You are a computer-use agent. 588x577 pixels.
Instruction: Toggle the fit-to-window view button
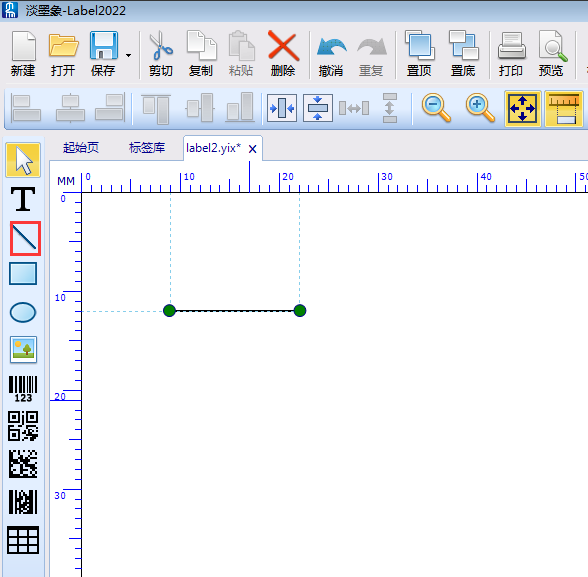coord(522,109)
